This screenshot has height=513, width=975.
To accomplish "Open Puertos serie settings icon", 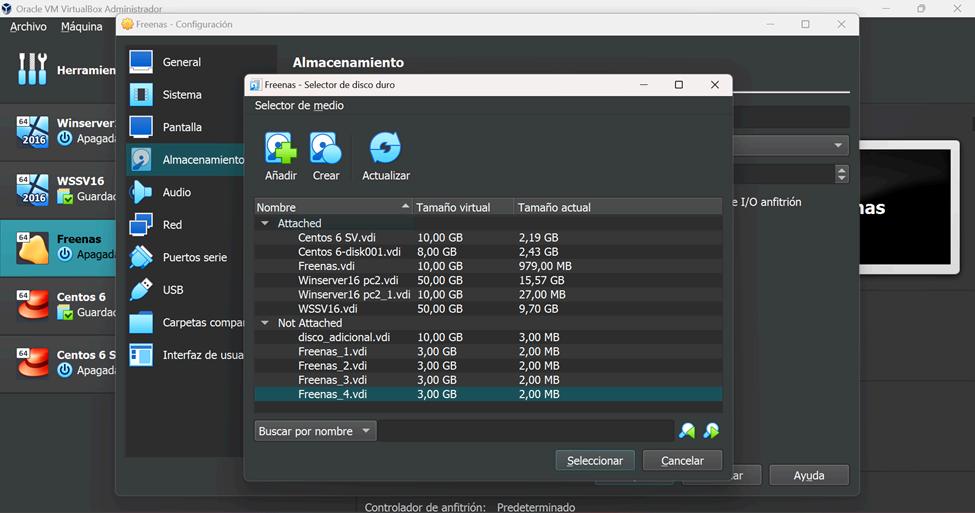I will coord(141,257).
